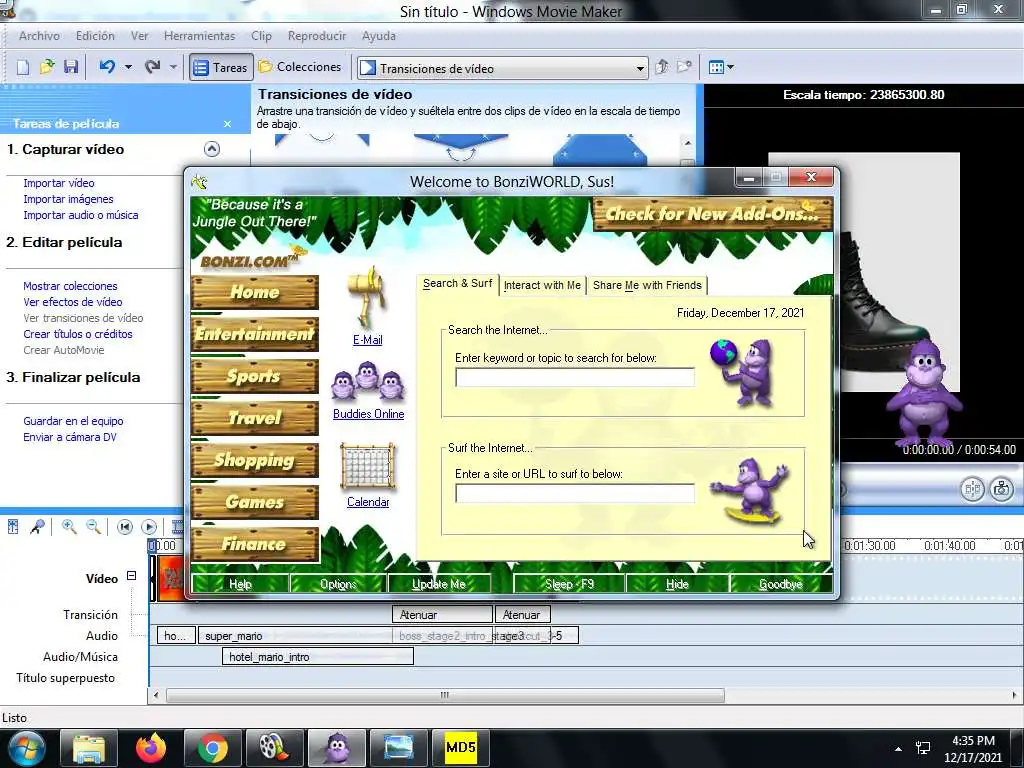Open the Archivo menu

pos(39,36)
